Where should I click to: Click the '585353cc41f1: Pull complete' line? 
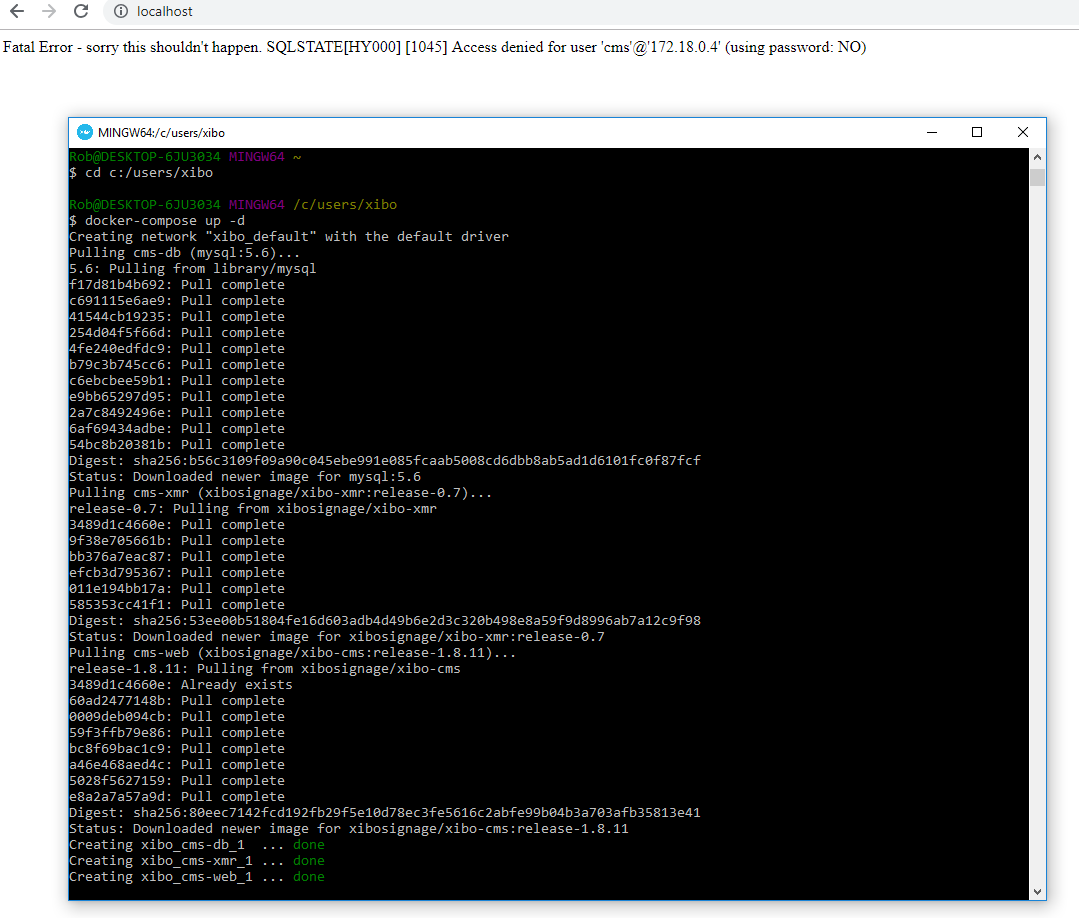(177, 605)
